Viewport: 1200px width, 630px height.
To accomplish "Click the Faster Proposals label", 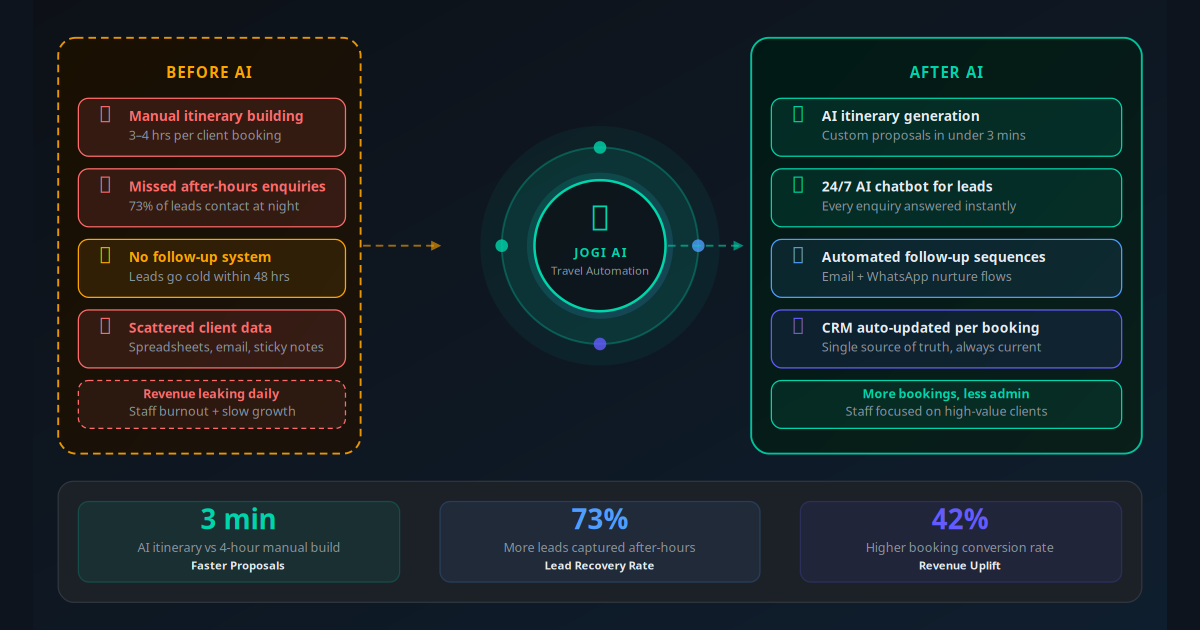I will [238, 566].
